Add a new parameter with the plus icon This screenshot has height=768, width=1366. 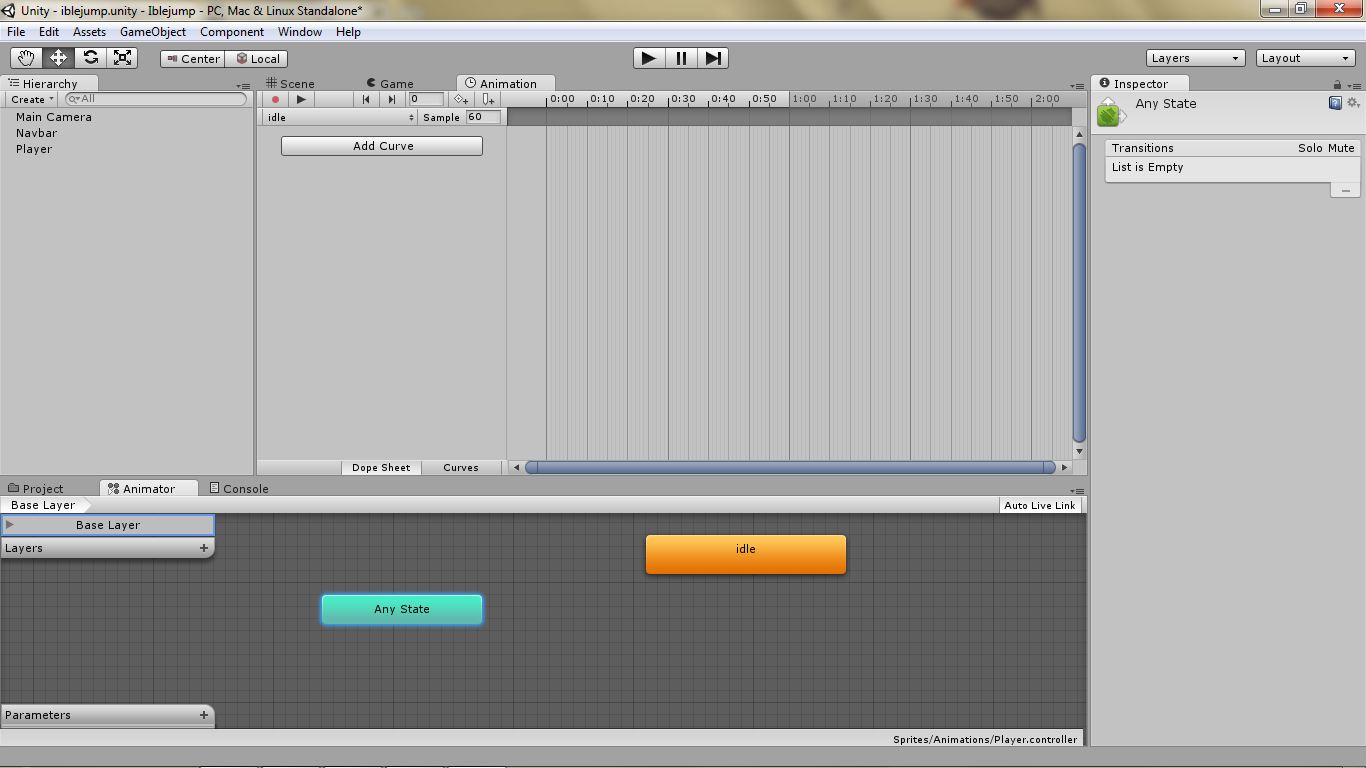point(204,715)
